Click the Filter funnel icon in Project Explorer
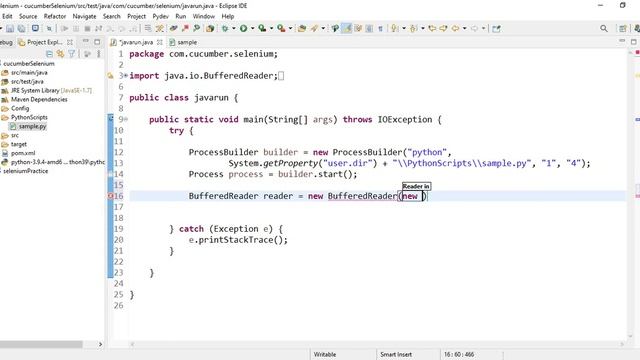The image size is (640, 360). click(72, 54)
